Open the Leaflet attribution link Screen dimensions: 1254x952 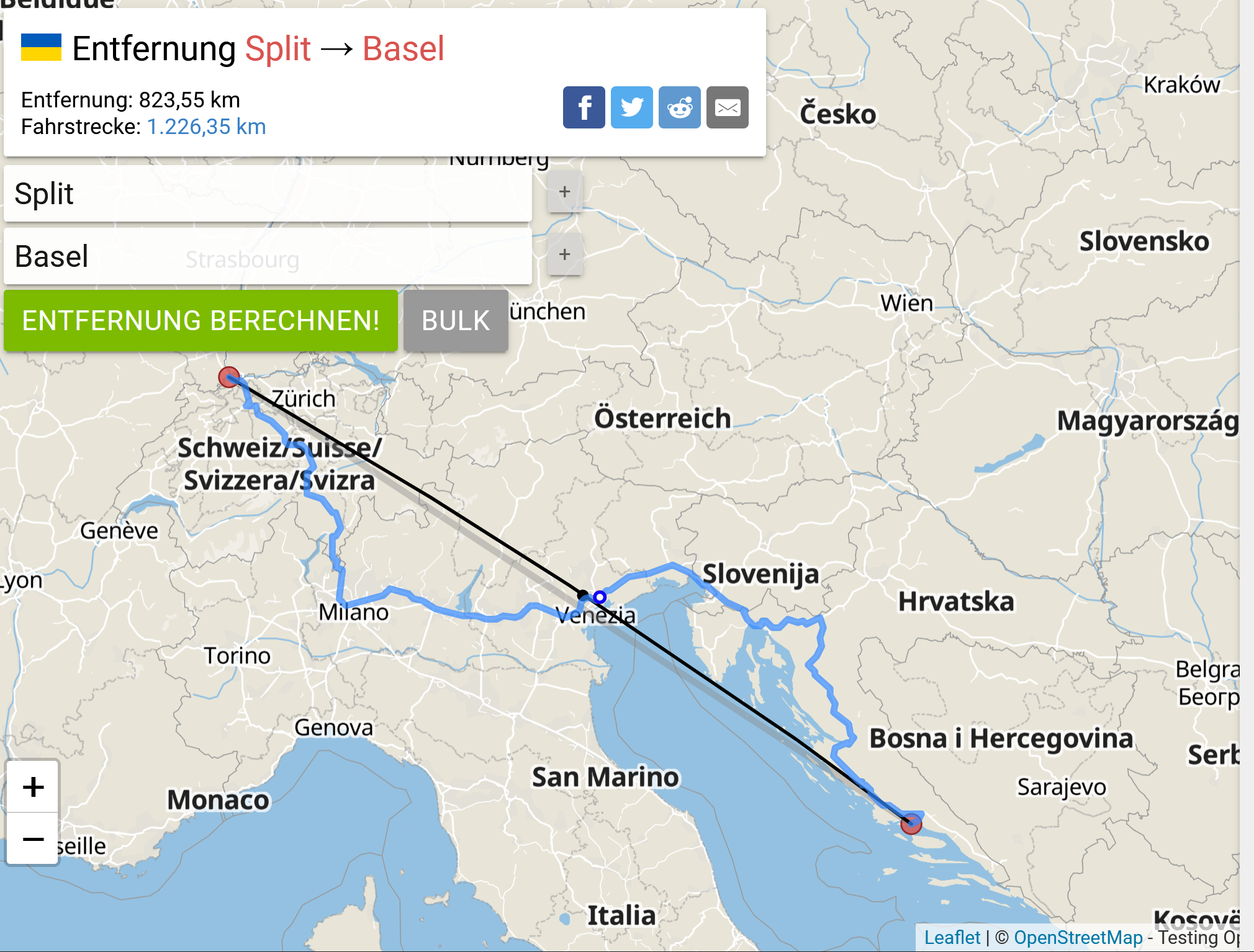(952, 937)
